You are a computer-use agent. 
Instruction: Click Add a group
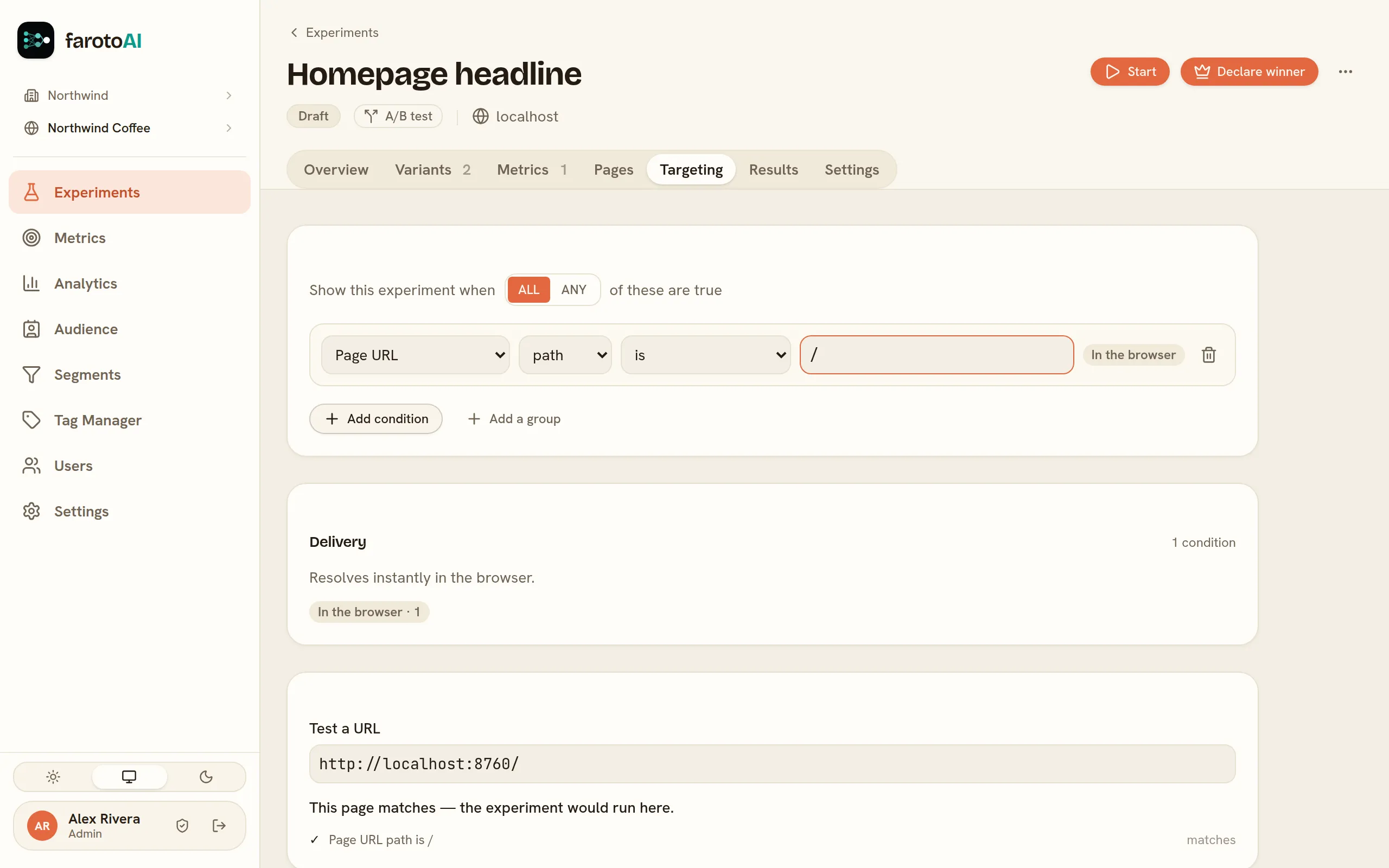pyautogui.click(x=514, y=419)
